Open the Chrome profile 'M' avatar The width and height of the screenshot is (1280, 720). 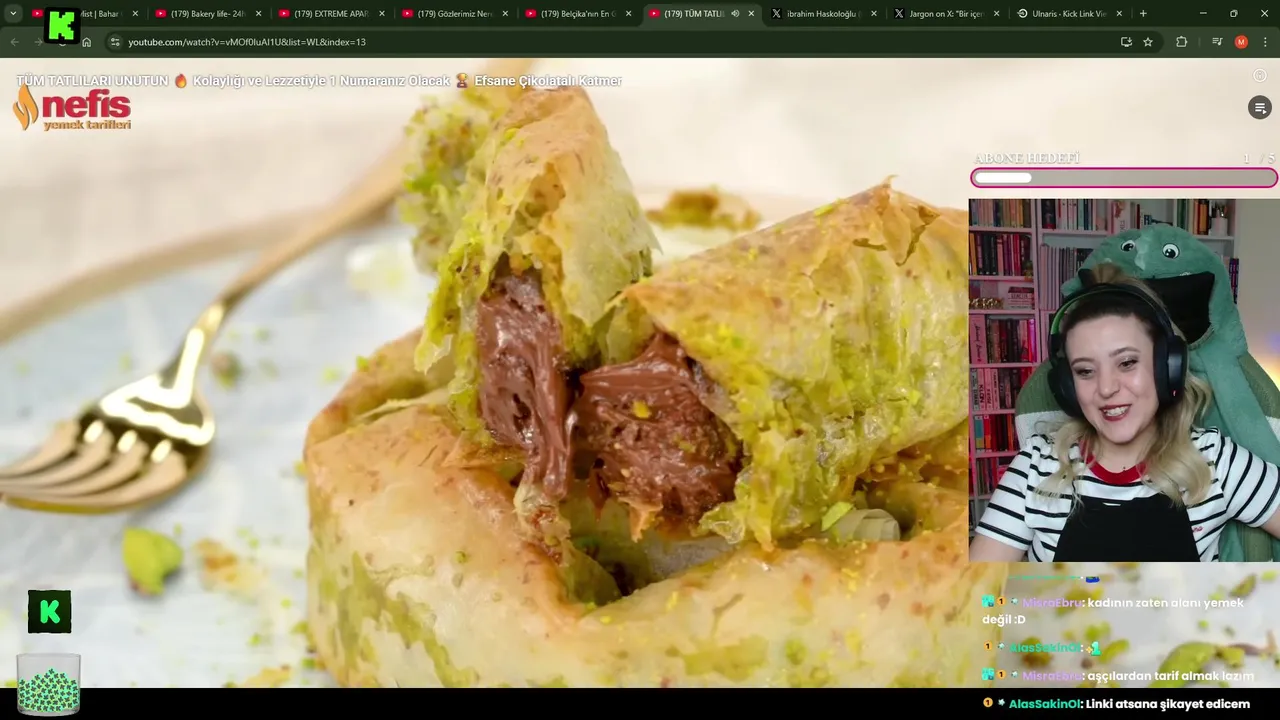1241,42
